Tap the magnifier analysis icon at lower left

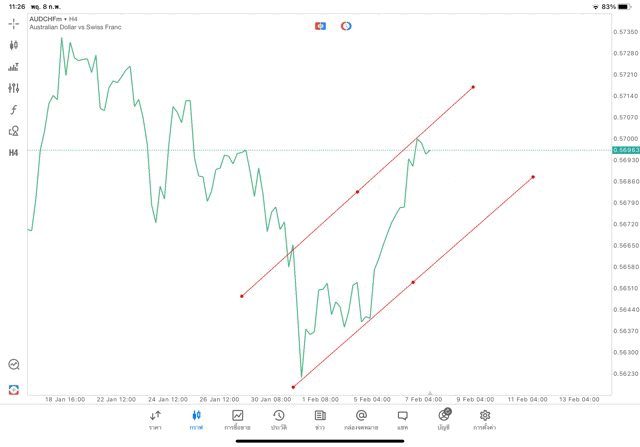tap(14, 365)
